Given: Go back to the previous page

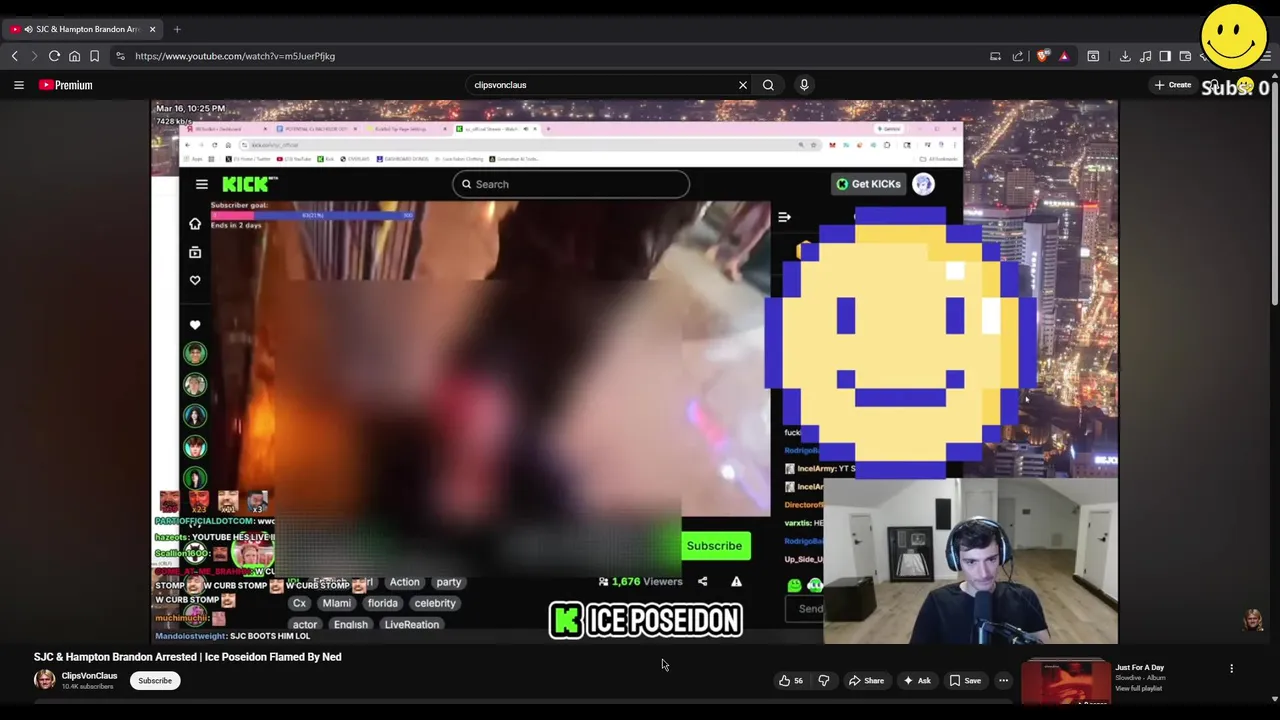Looking at the screenshot, I should coord(15,56).
